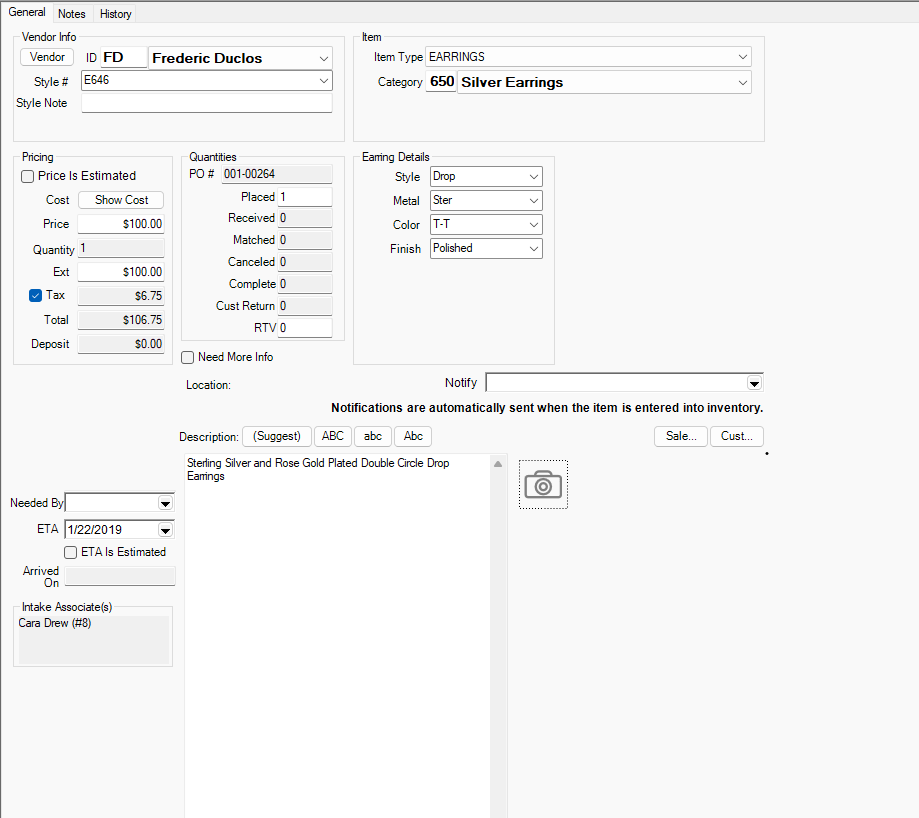Click into the Style Note field

pyautogui.click(x=206, y=104)
